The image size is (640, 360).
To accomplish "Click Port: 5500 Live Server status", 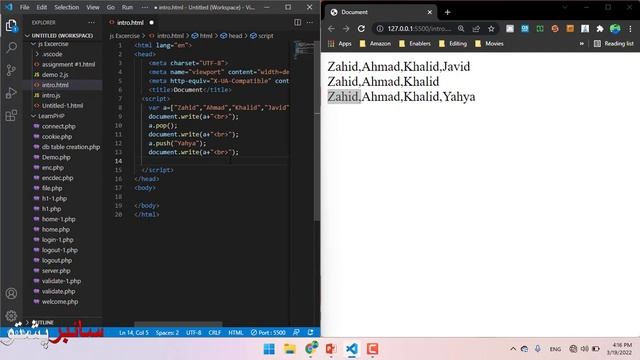I will click(268, 333).
